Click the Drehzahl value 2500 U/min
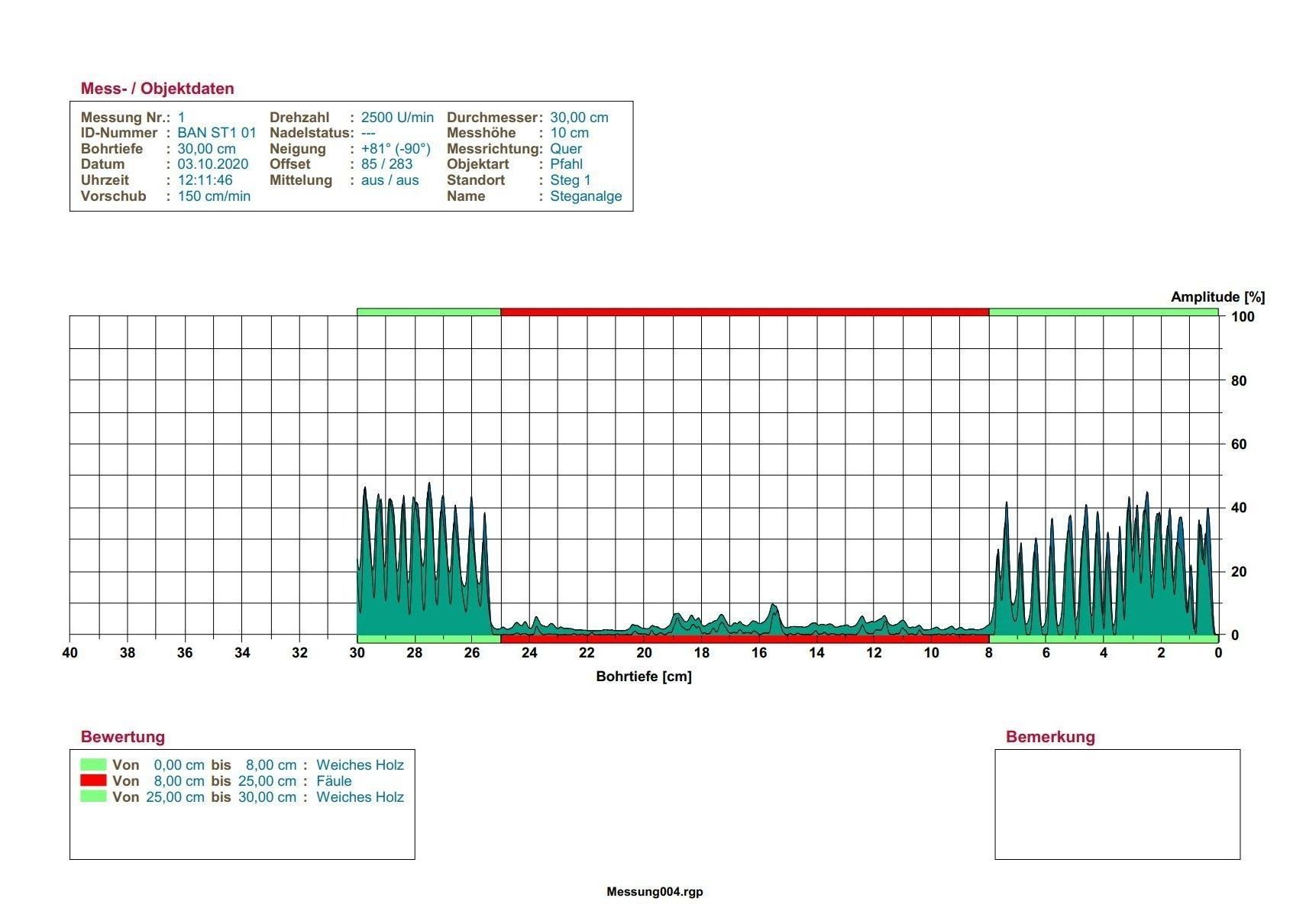Image resolution: width=1306 pixels, height=924 pixels. click(x=397, y=118)
